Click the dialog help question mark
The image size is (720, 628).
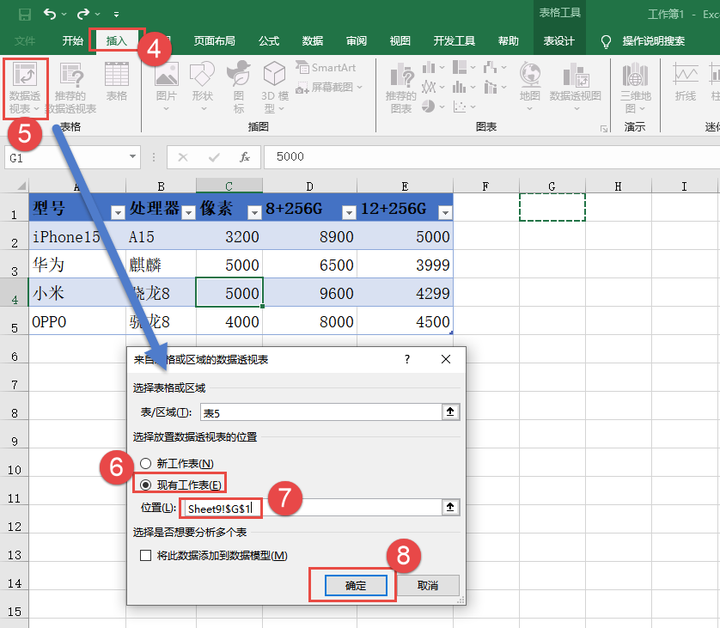pos(407,359)
